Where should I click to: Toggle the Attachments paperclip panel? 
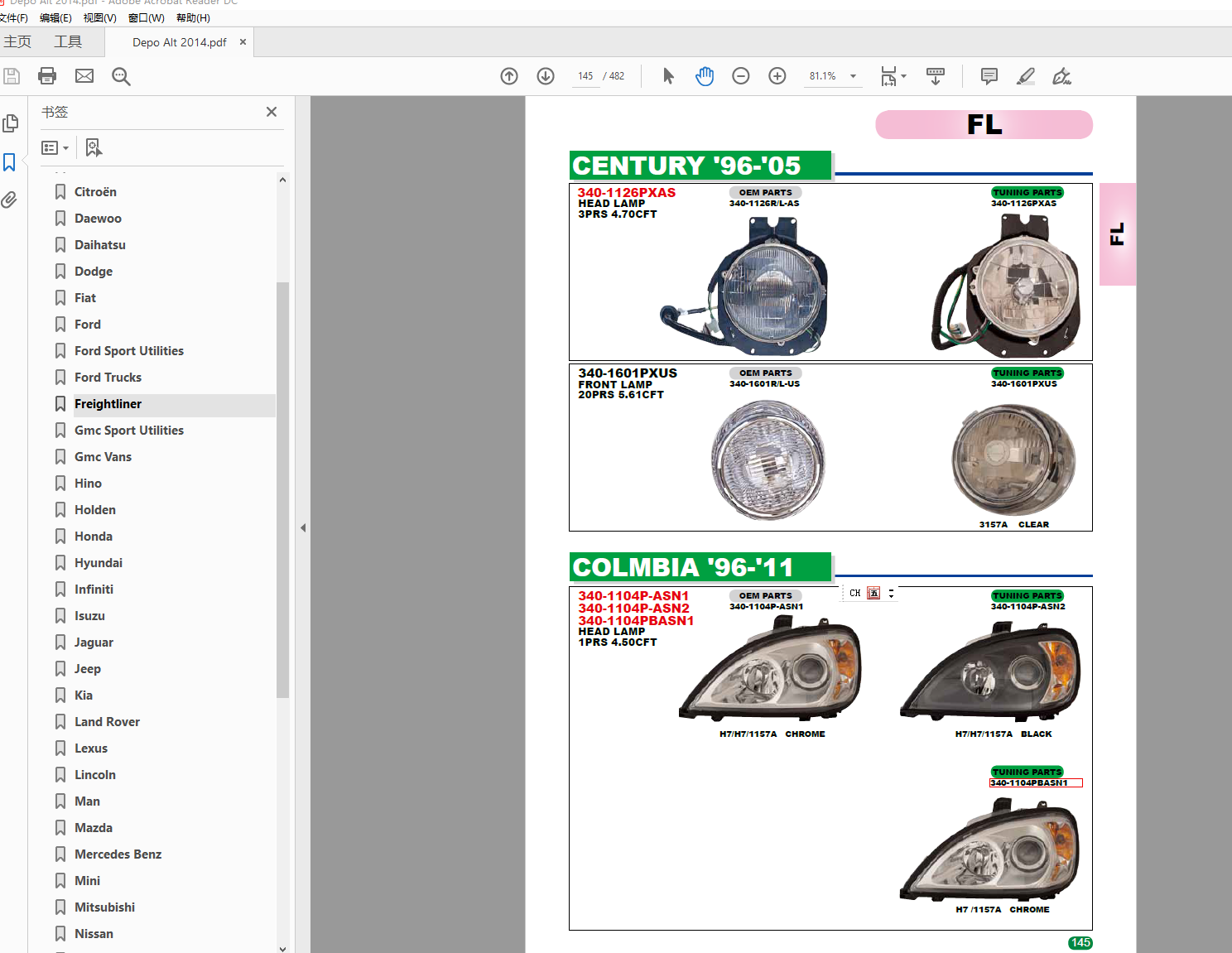pos(10,200)
